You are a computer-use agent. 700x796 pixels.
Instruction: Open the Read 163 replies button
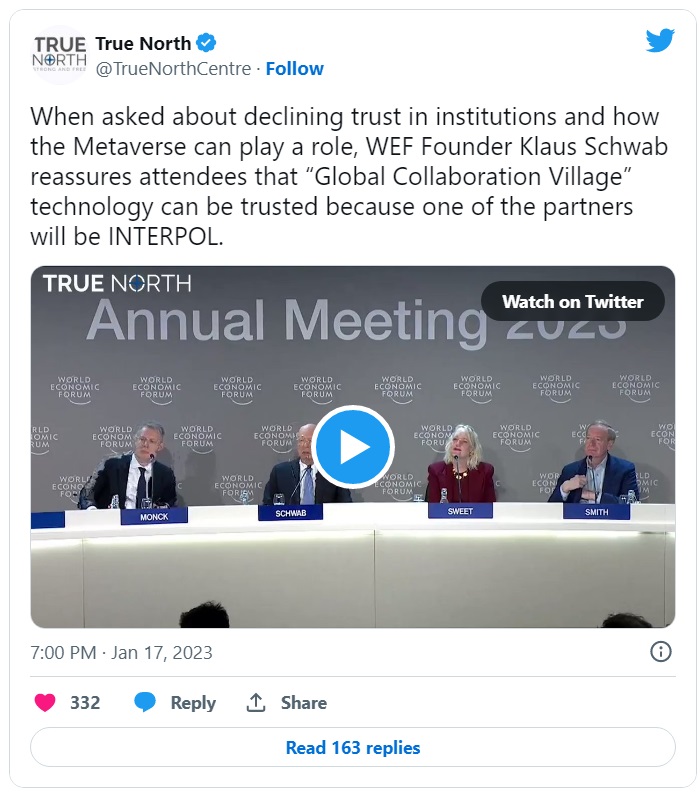pos(353,747)
